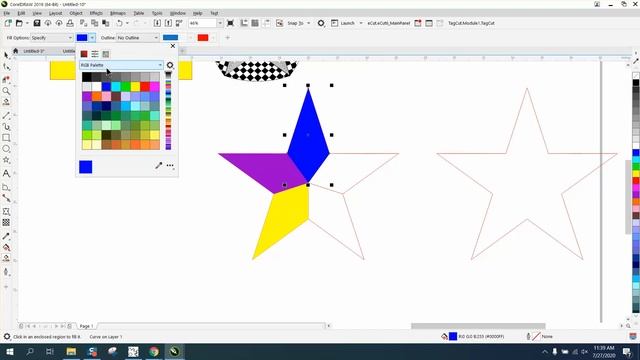Toggle the show grid icon
This screenshot has height=360, width=640.
(255, 23)
